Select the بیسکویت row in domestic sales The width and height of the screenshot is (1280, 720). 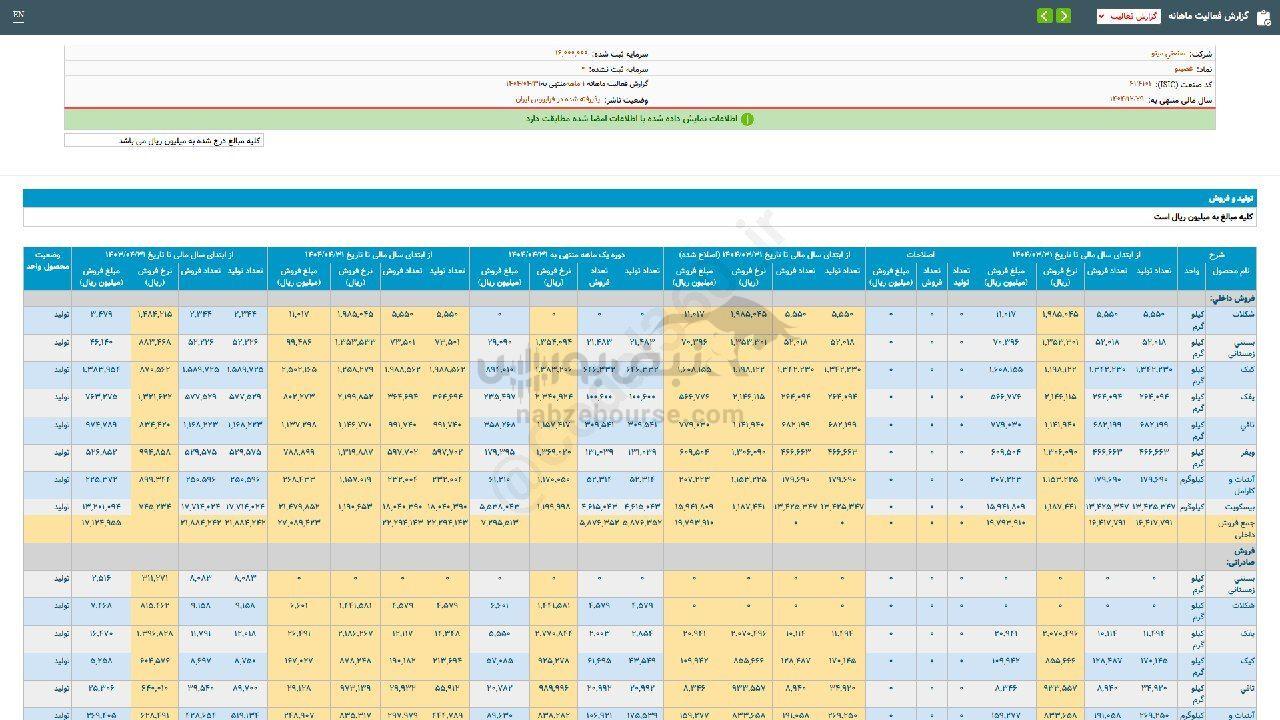pyautogui.click(x=640, y=507)
